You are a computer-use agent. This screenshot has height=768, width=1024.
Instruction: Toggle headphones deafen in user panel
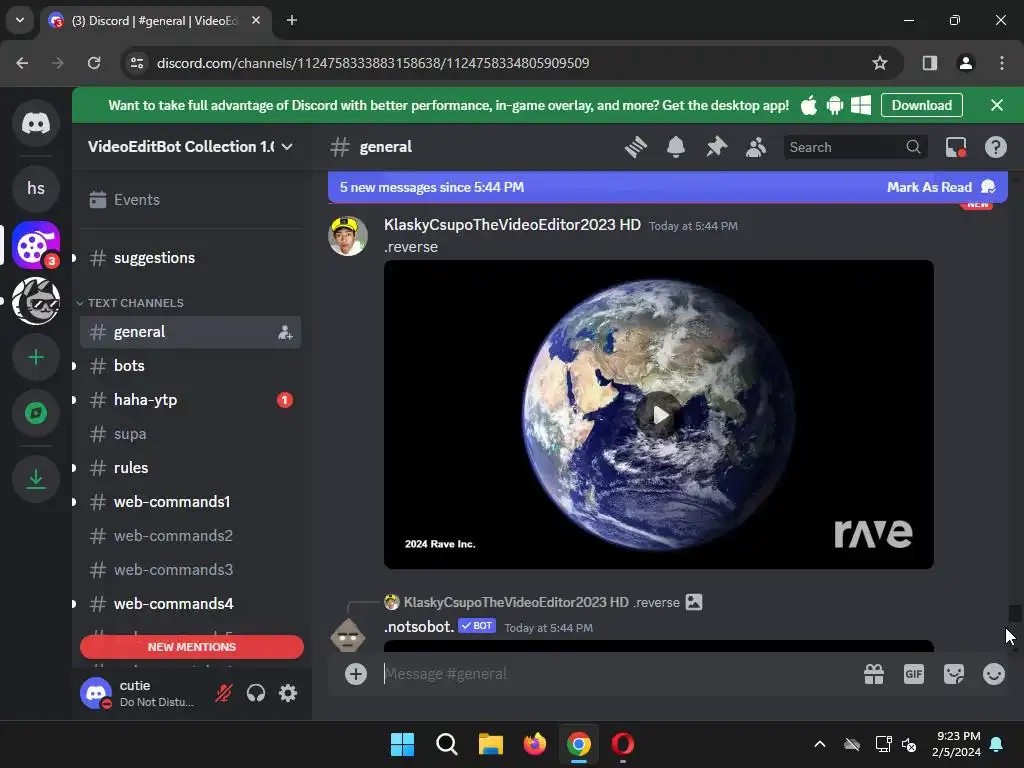point(256,693)
